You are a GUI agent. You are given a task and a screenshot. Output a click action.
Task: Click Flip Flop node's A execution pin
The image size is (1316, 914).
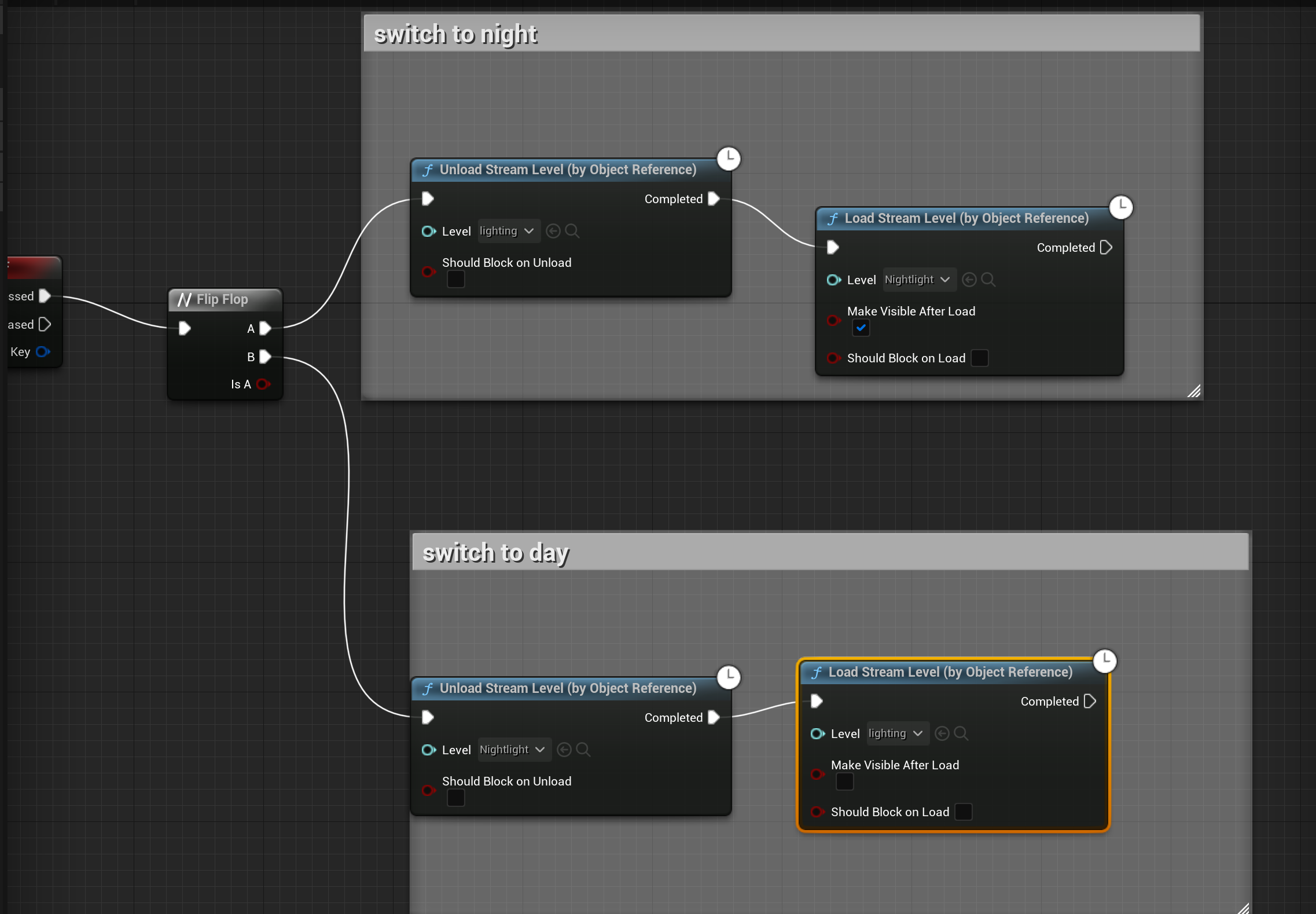pyautogui.click(x=265, y=328)
